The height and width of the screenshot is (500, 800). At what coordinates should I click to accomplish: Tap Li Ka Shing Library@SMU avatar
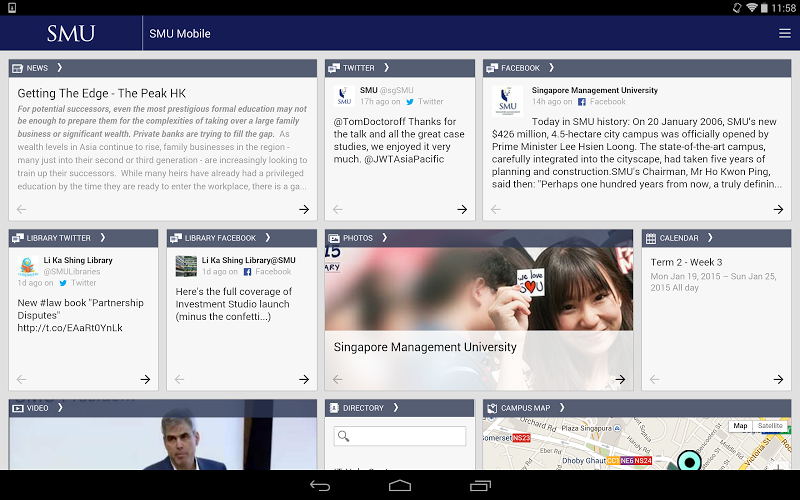(x=186, y=266)
